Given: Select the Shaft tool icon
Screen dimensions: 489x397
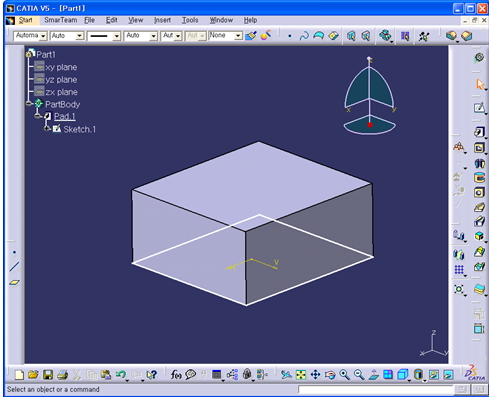Looking at the screenshot, I should click(x=479, y=163).
